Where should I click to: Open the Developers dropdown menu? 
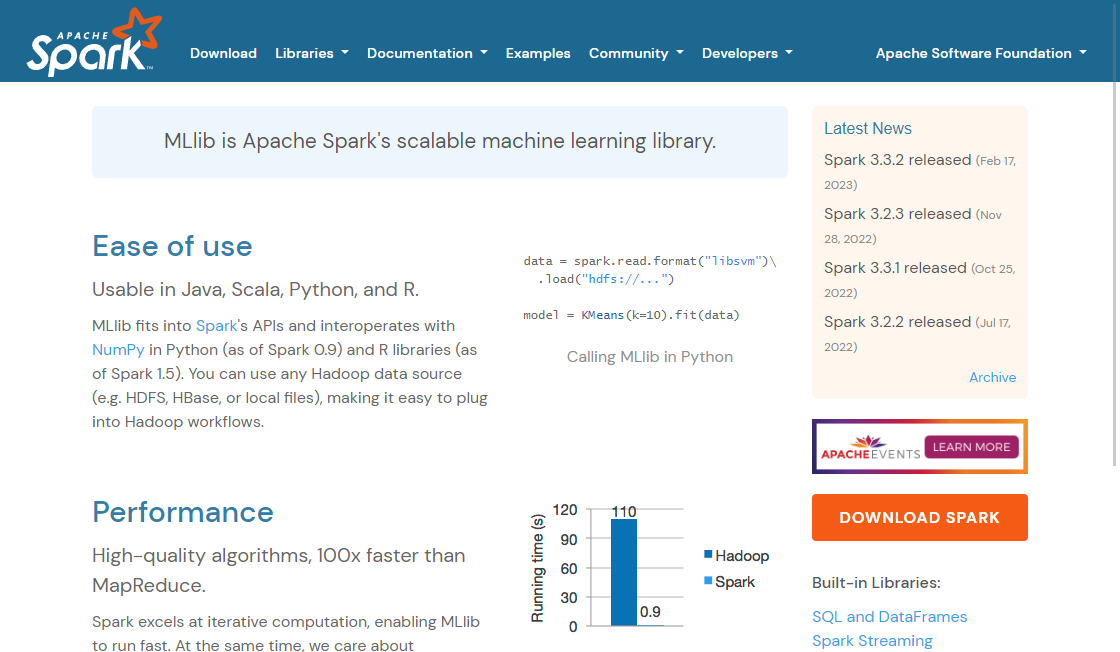pyautogui.click(x=747, y=53)
